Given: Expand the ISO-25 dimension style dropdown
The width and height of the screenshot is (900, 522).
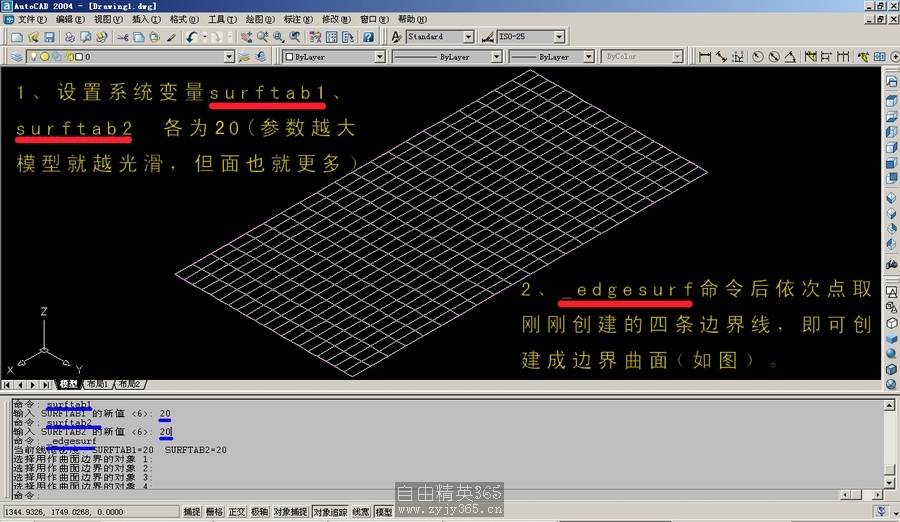Looking at the screenshot, I should coord(558,37).
